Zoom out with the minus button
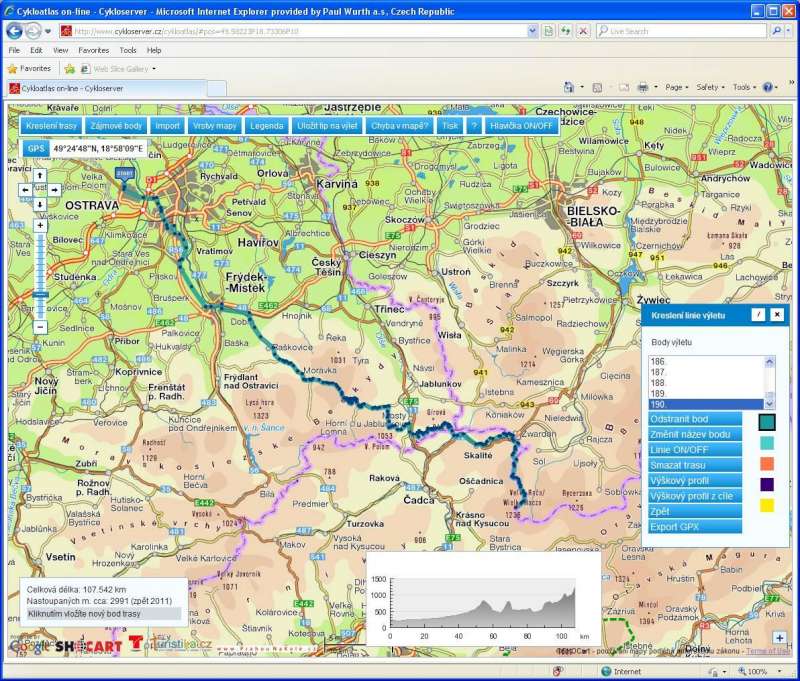 point(40,327)
